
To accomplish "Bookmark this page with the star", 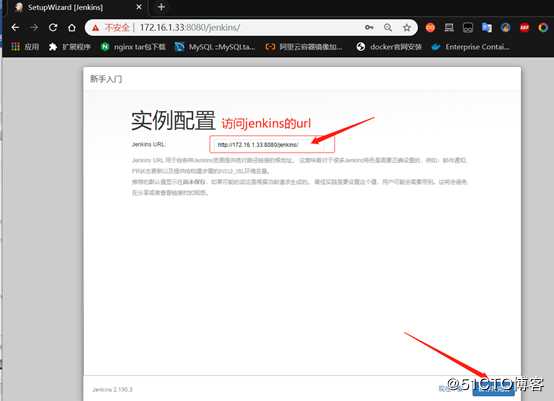I will (407, 28).
